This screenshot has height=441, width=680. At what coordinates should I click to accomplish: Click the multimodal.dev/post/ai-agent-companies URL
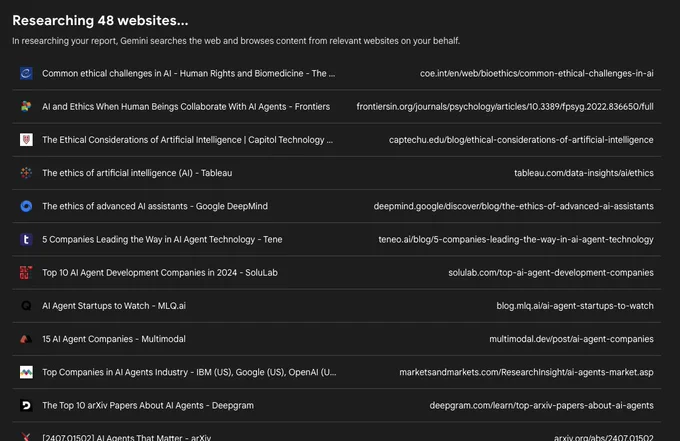[x=571, y=339]
